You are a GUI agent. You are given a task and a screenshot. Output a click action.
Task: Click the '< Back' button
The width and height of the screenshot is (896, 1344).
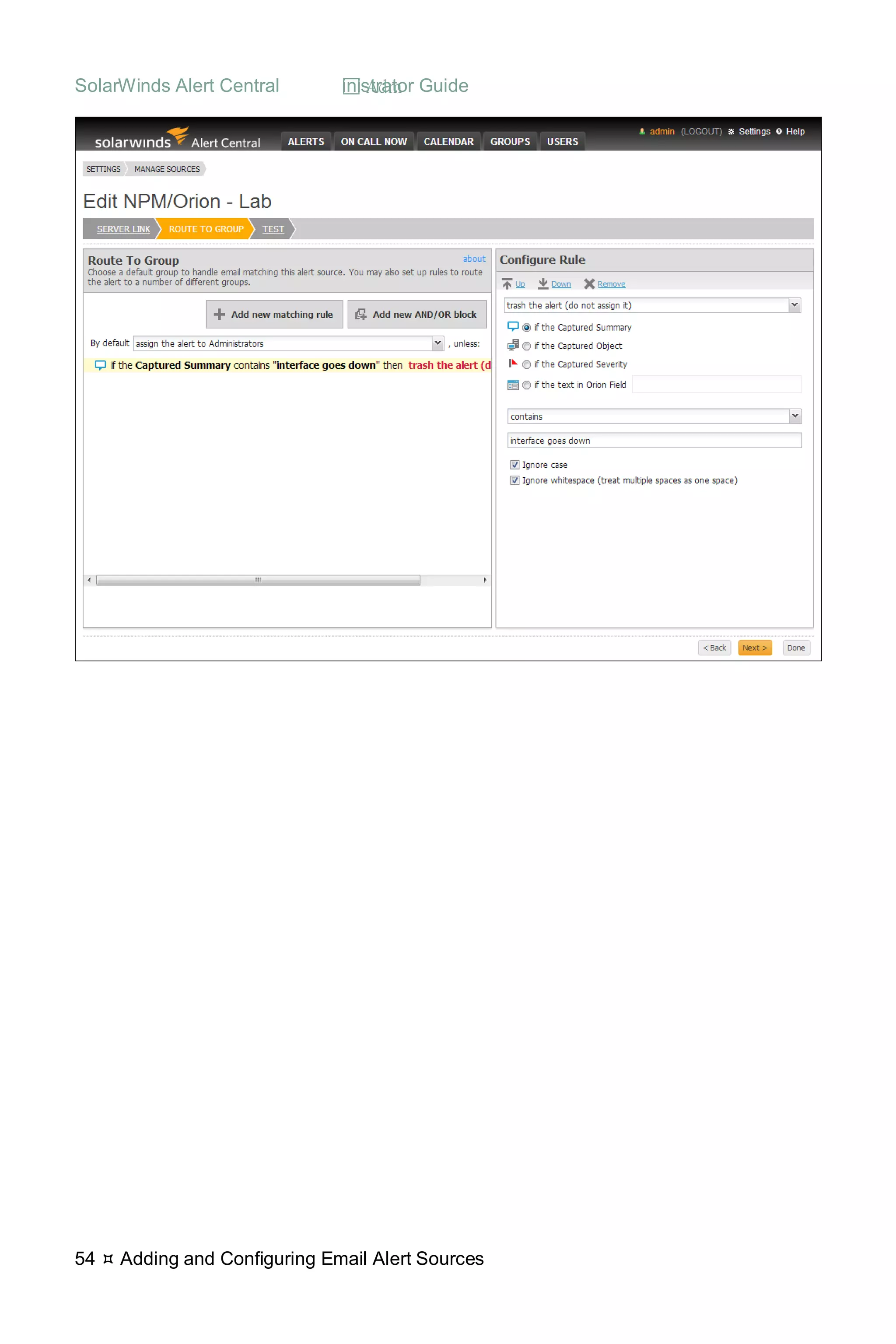click(714, 647)
